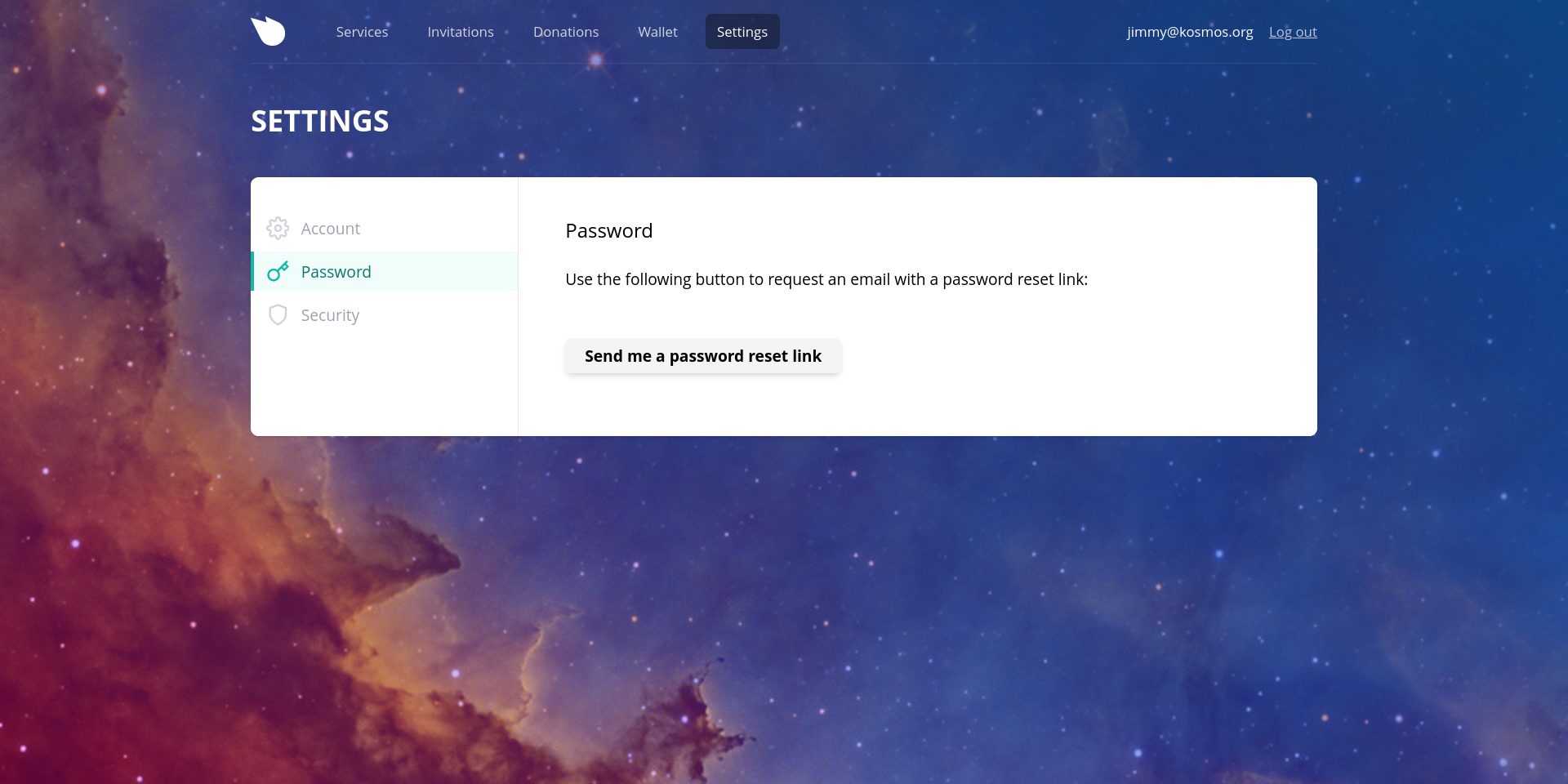
Task: Click the Security shield icon
Action: (x=278, y=315)
